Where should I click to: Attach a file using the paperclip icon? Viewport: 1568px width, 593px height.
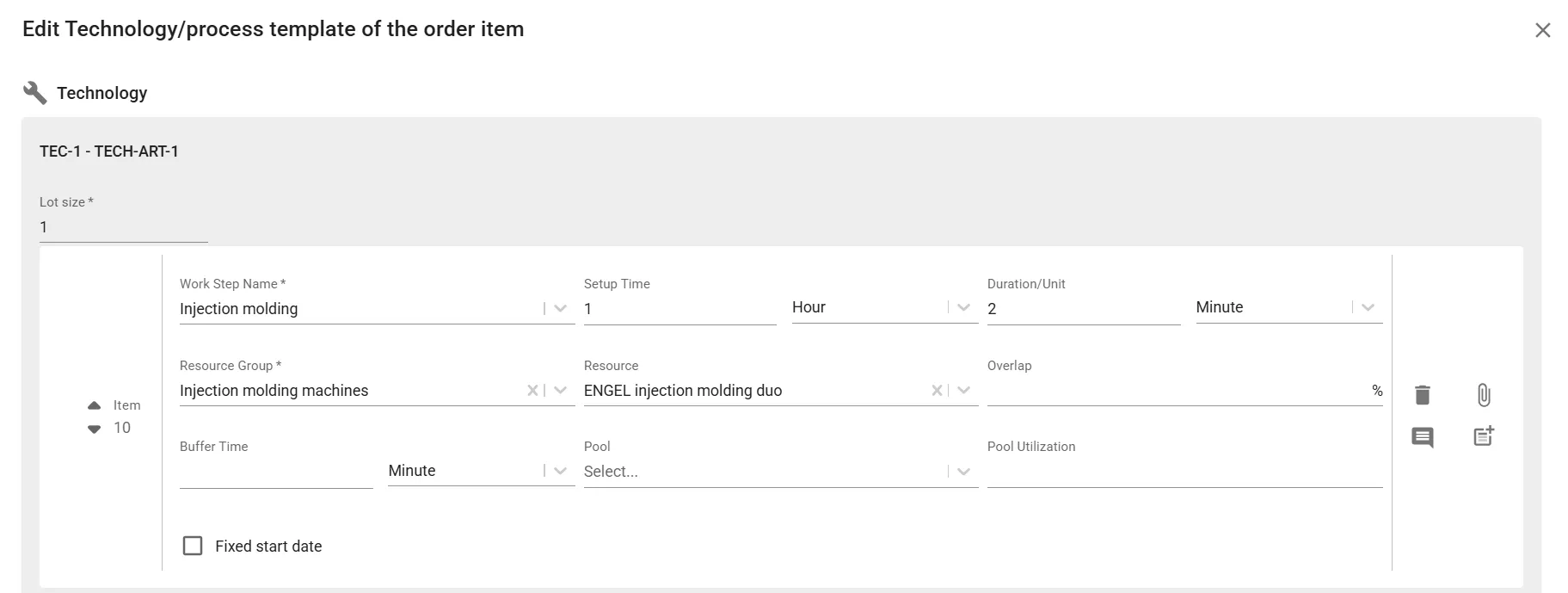[1484, 395]
